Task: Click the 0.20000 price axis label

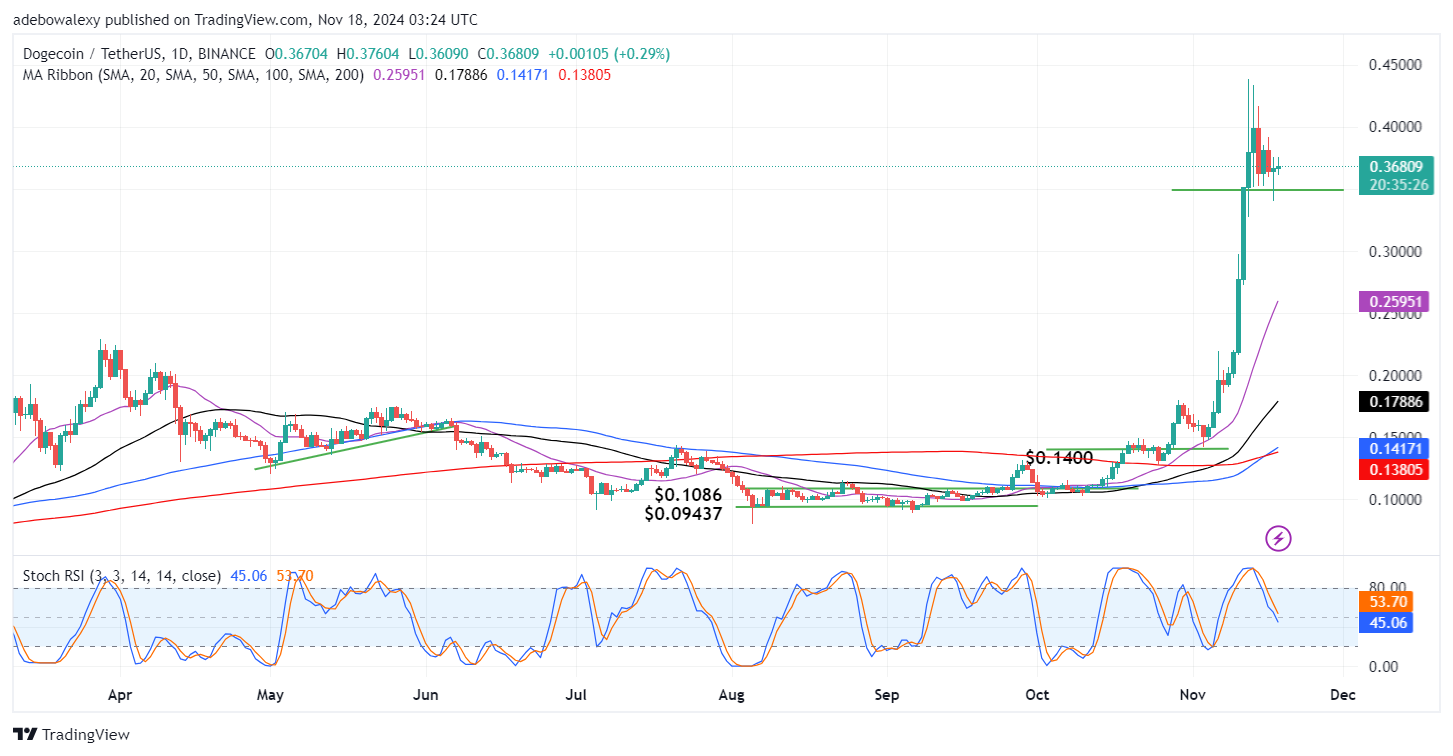Action: [x=1394, y=376]
